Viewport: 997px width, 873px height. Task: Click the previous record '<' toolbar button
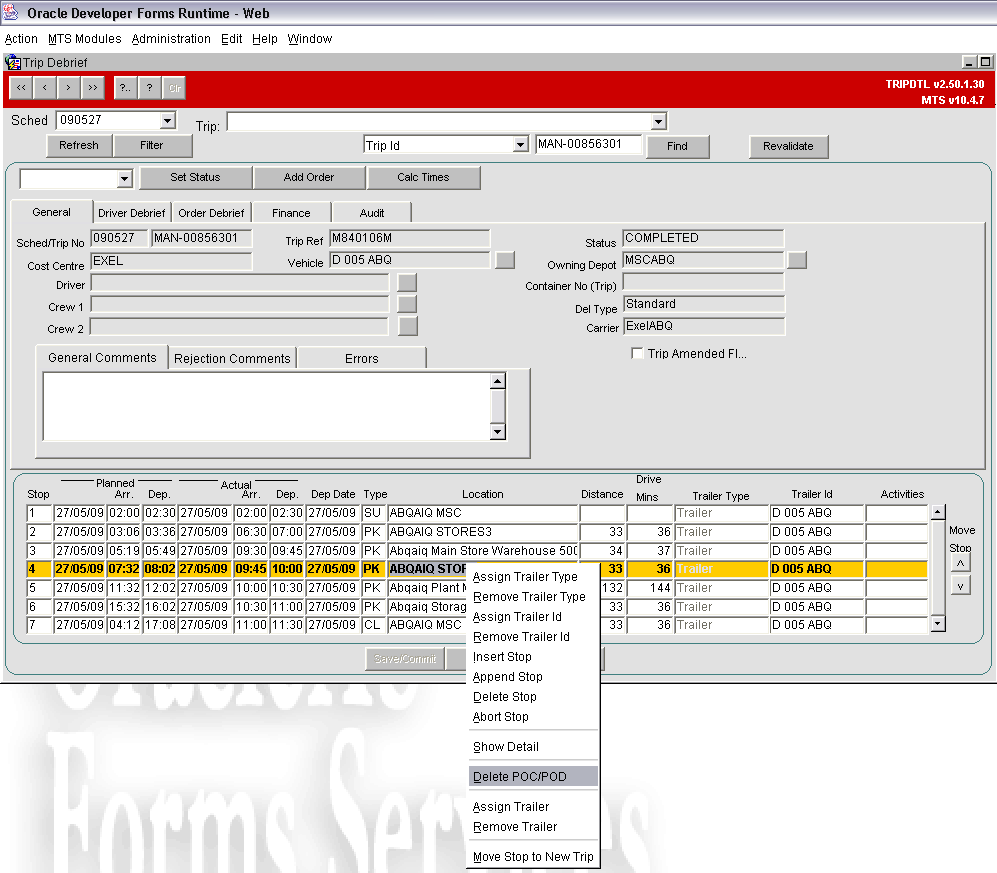click(x=45, y=88)
